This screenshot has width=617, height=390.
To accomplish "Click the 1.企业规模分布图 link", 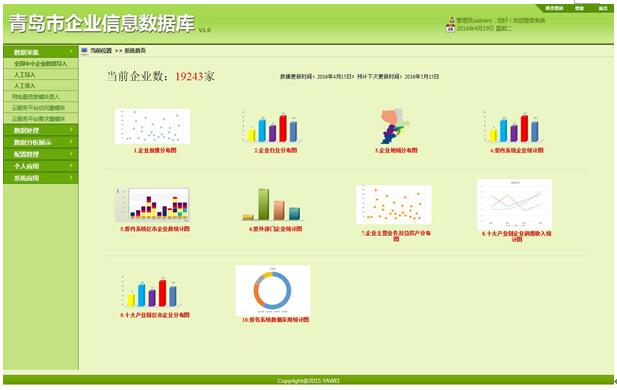I will pos(155,150).
